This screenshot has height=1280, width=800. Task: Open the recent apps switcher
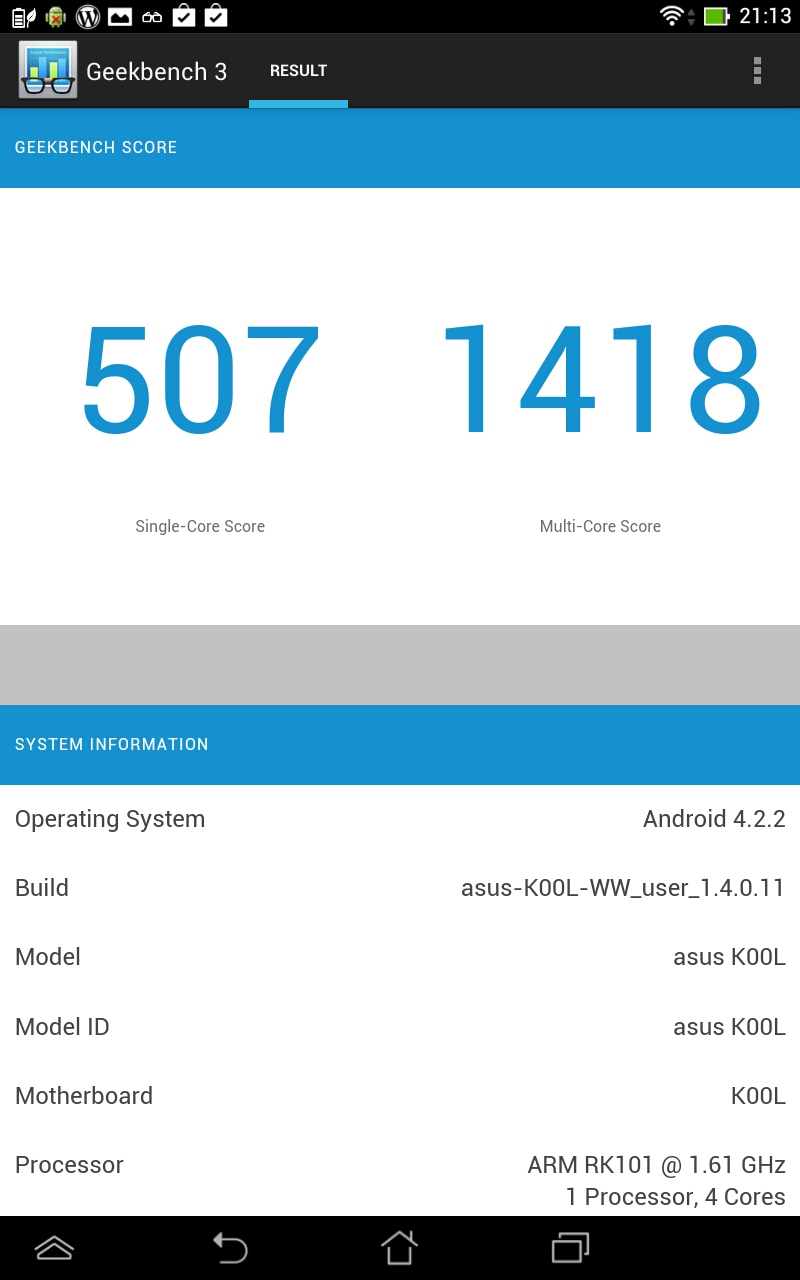pos(570,1247)
